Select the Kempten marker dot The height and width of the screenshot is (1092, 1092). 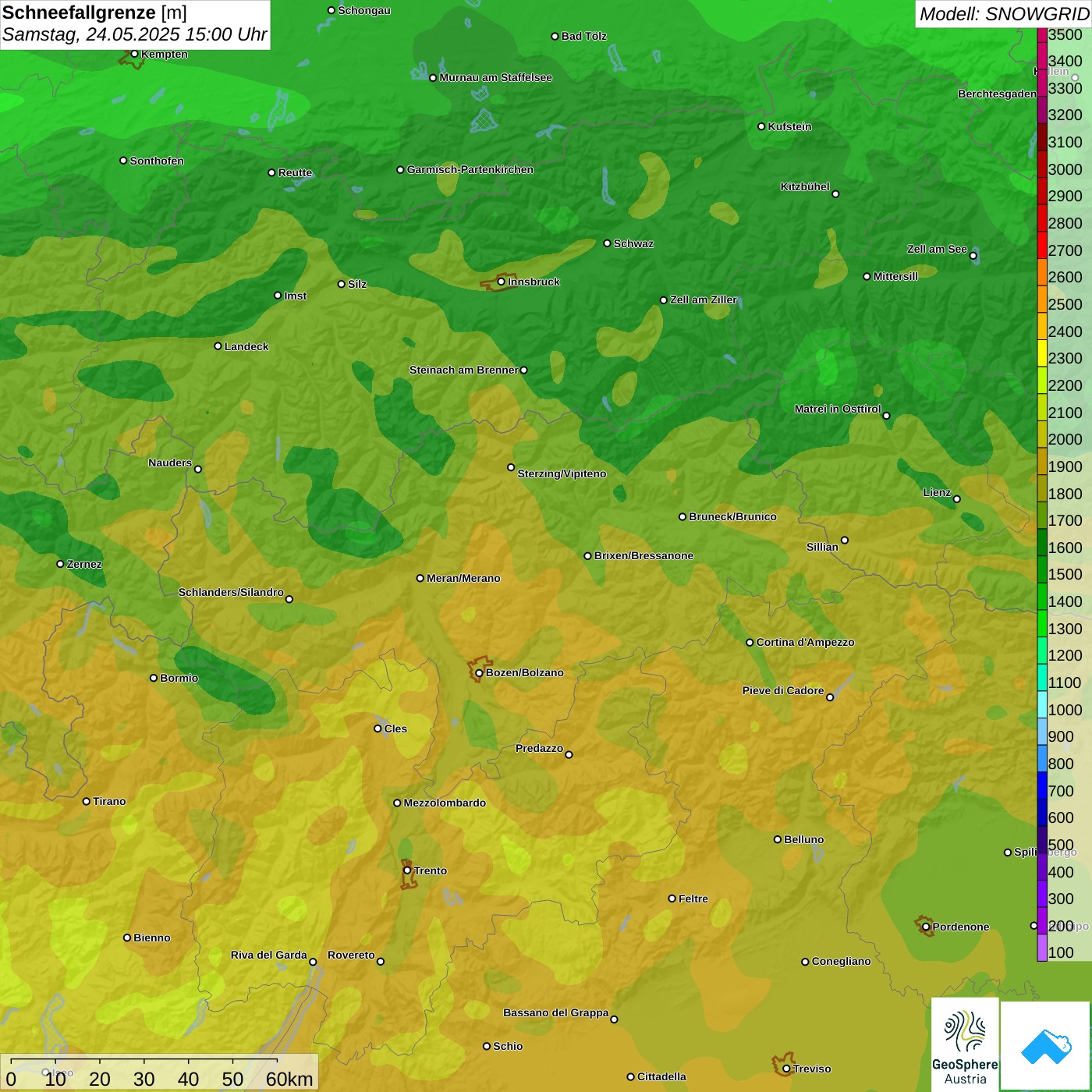point(134,54)
